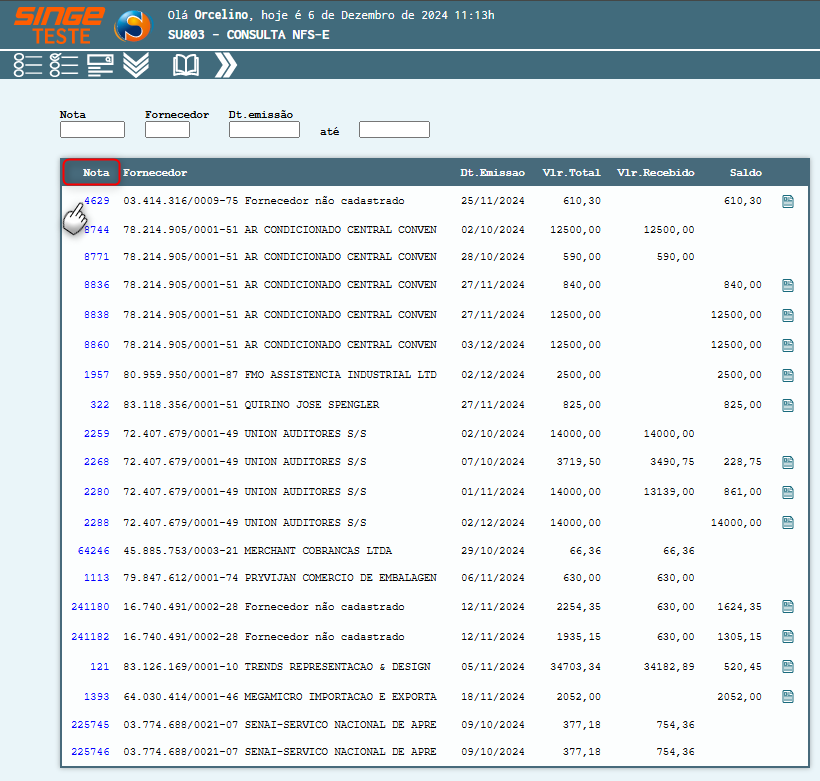This screenshot has width=820, height=781.
Task: Click the Dt.emissão start date field
Action: [x=264, y=130]
